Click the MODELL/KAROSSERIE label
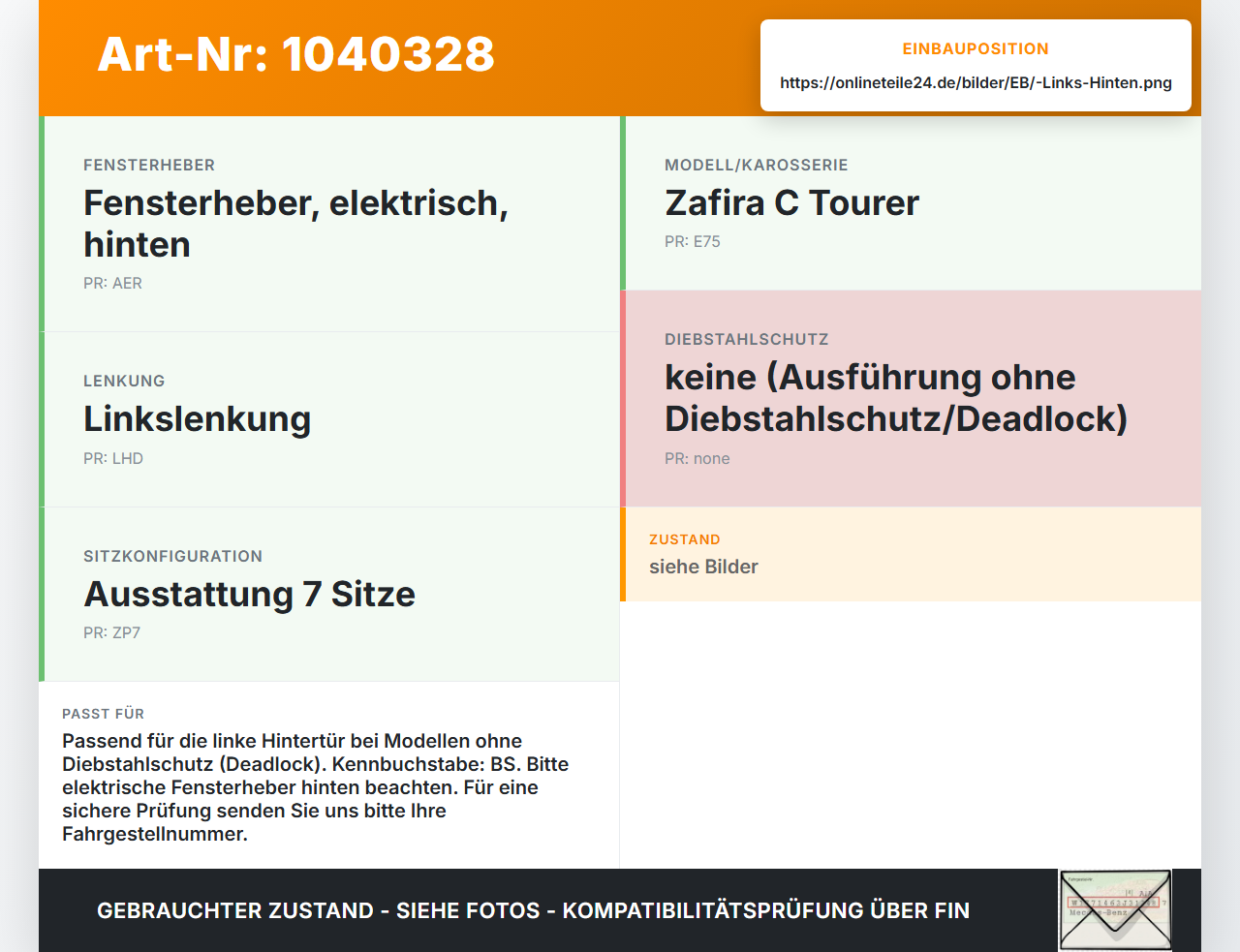1240x952 pixels. [x=757, y=166]
